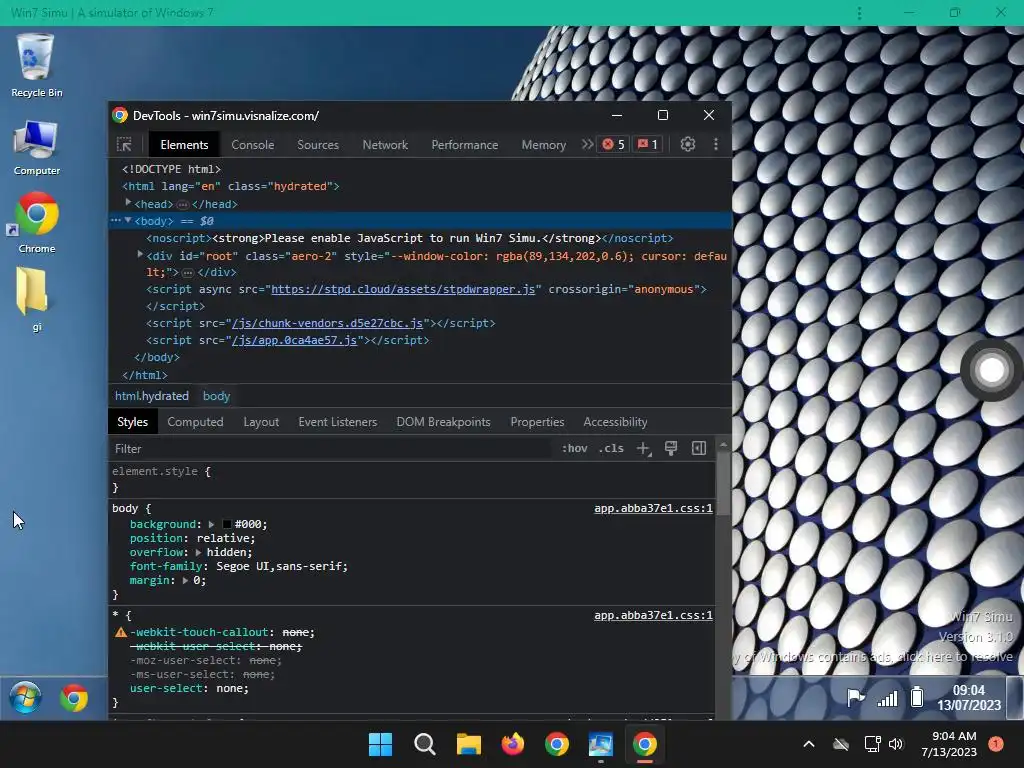Screen dimensions: 1024x768
Task: Switch to the Elements tab
Action: (184, 145)
